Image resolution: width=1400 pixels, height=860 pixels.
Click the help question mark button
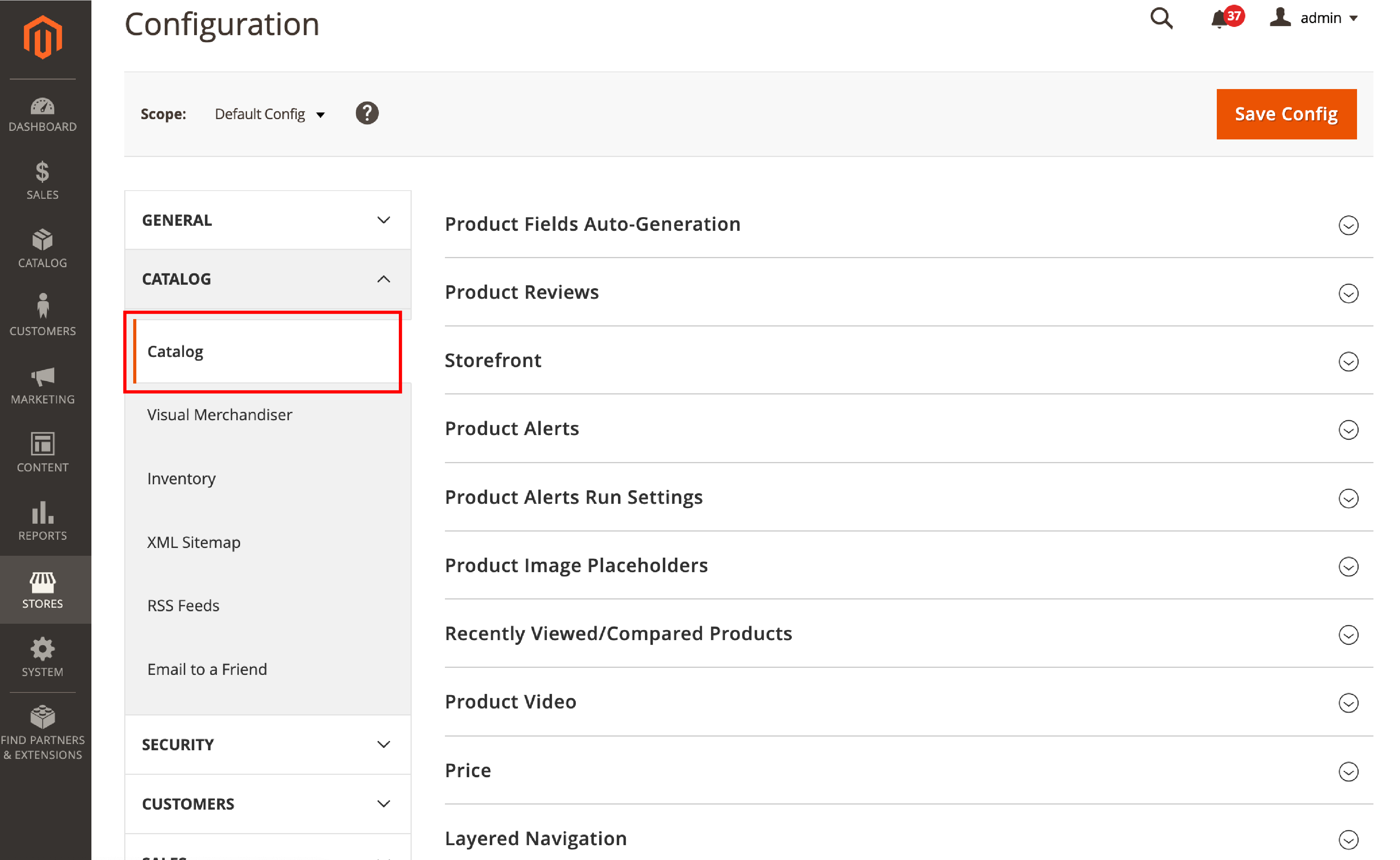[x=369, y=113]
